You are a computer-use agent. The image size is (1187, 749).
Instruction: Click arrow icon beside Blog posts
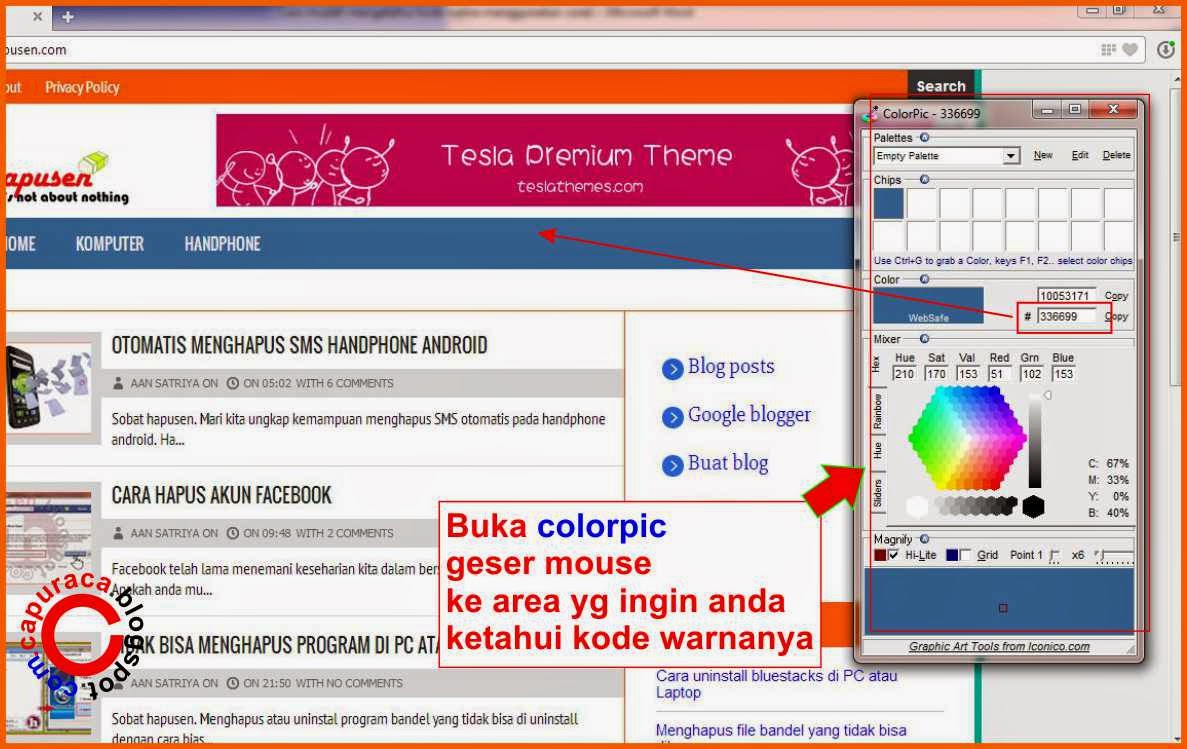tap(672, 369)
